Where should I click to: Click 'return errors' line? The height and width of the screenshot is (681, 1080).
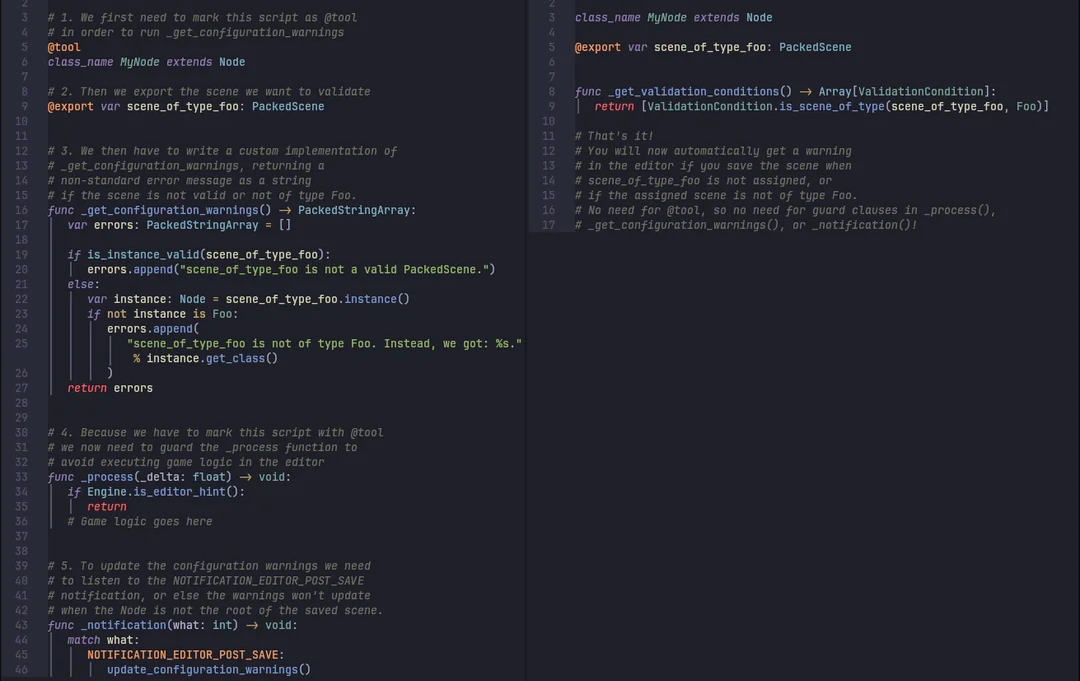pyautogui.click(x=110, y=388)
